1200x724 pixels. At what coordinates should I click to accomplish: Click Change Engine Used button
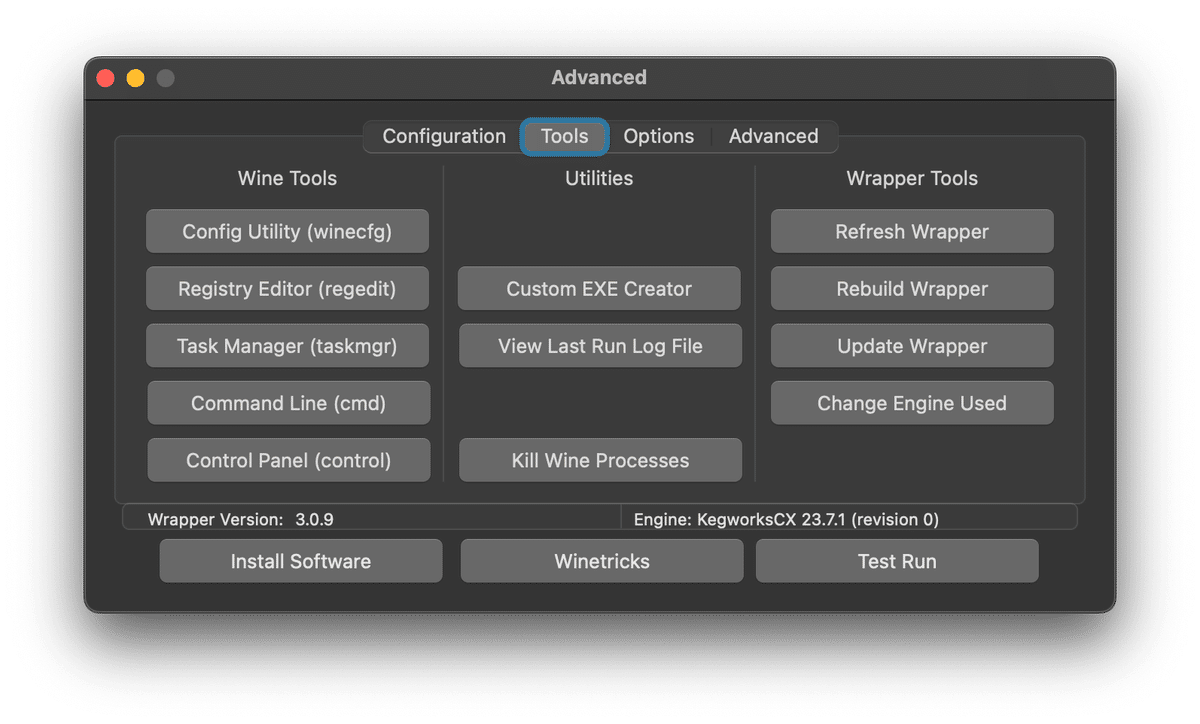tap(912, 403)
